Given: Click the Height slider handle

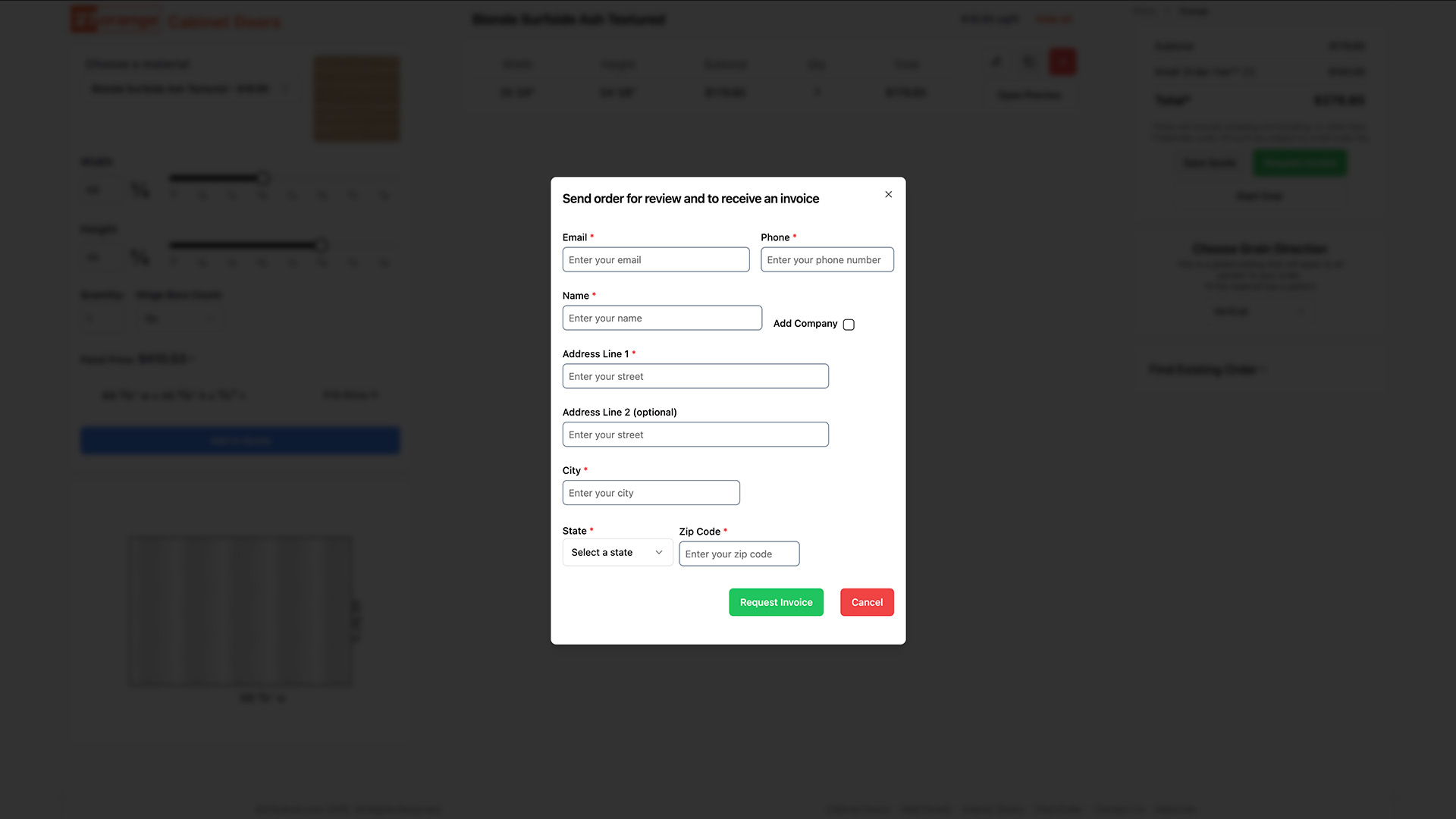Looking at the screenshot, I should pyautogui.click(x=322, y=245).
